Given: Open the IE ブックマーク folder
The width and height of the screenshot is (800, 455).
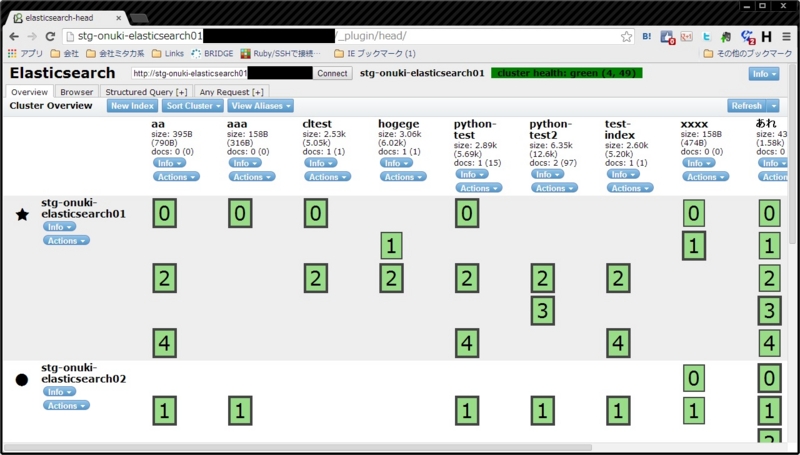Looking at the screenshot, I should coord(375,53).
